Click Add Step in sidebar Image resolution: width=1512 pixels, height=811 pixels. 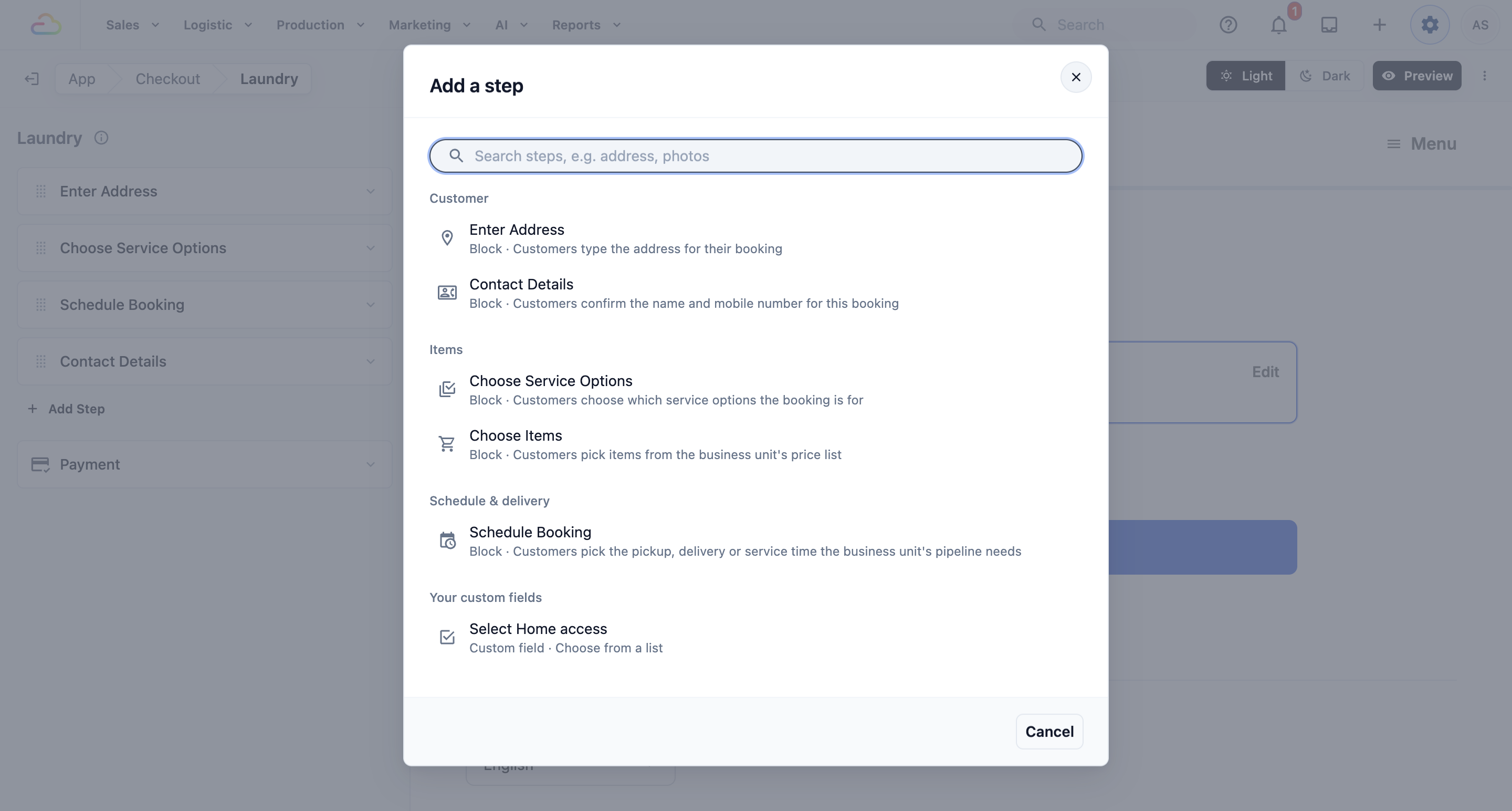coord(66,409)
